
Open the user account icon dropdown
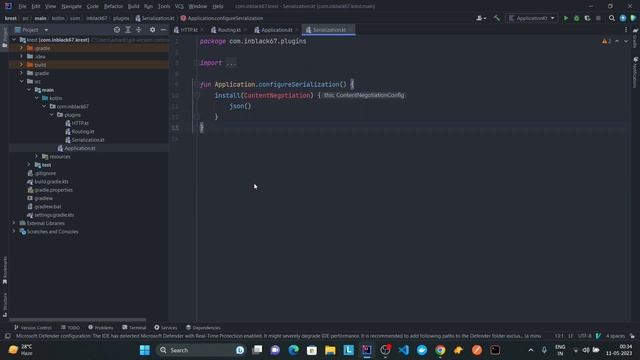[x=481, y=18]
